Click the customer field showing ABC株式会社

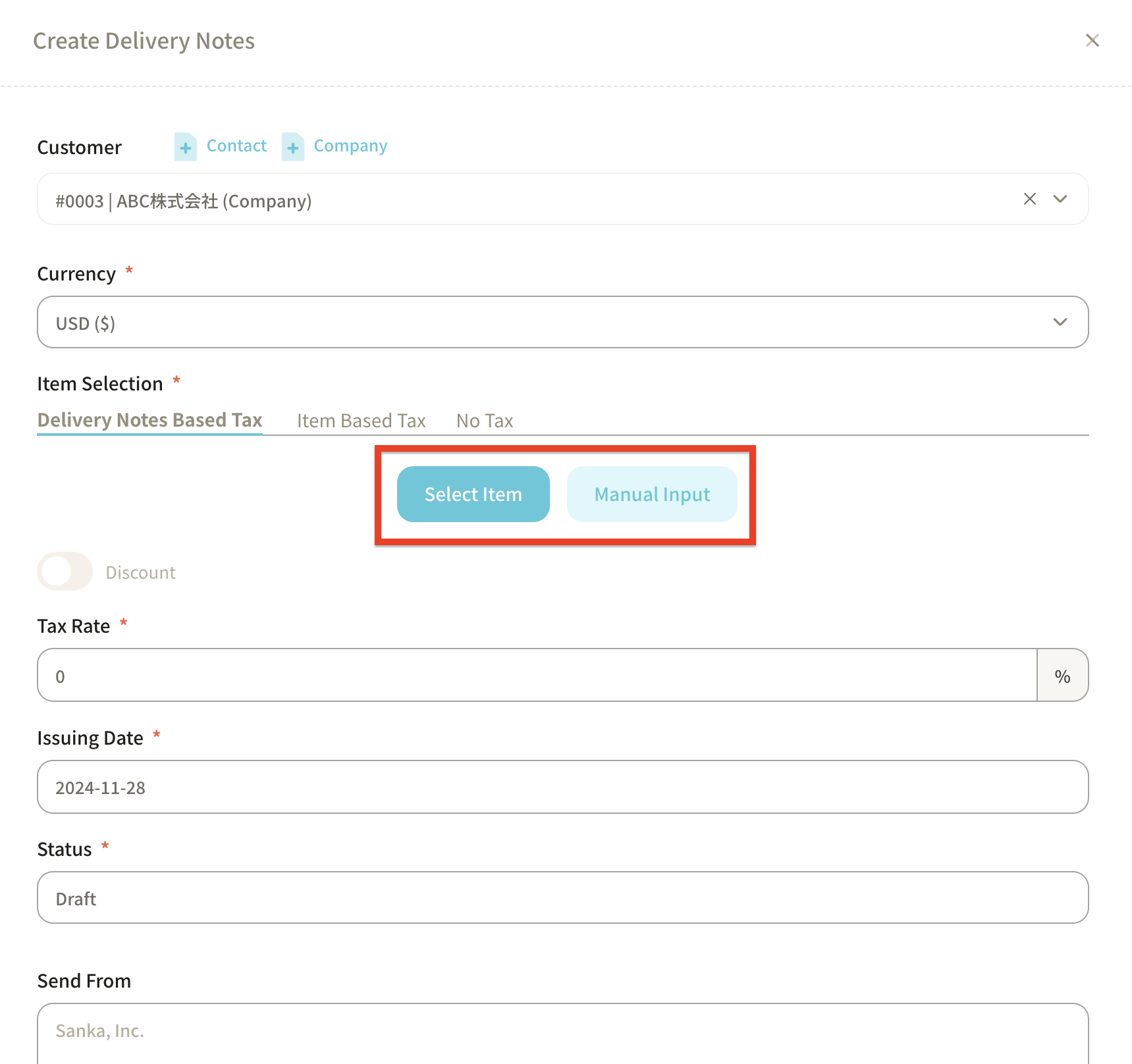(514, 200)
